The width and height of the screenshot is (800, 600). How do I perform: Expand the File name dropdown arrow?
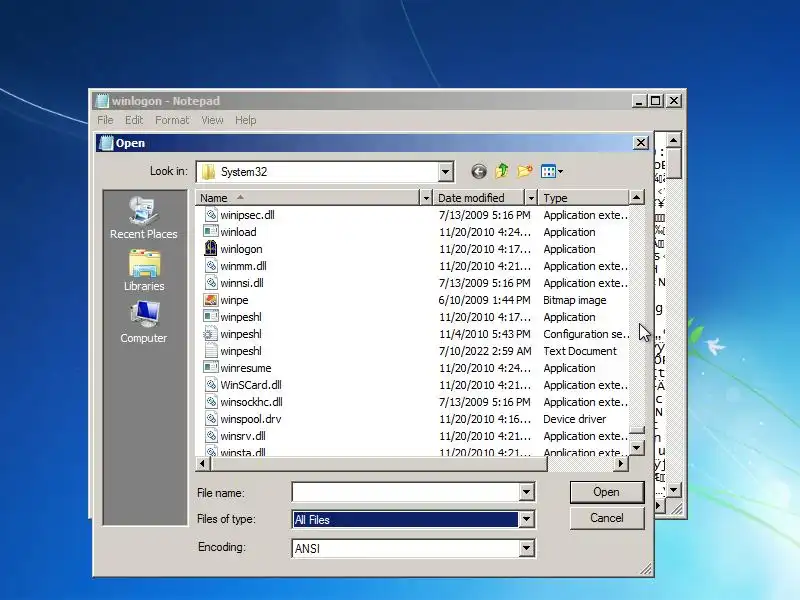(x=527, y=492)
